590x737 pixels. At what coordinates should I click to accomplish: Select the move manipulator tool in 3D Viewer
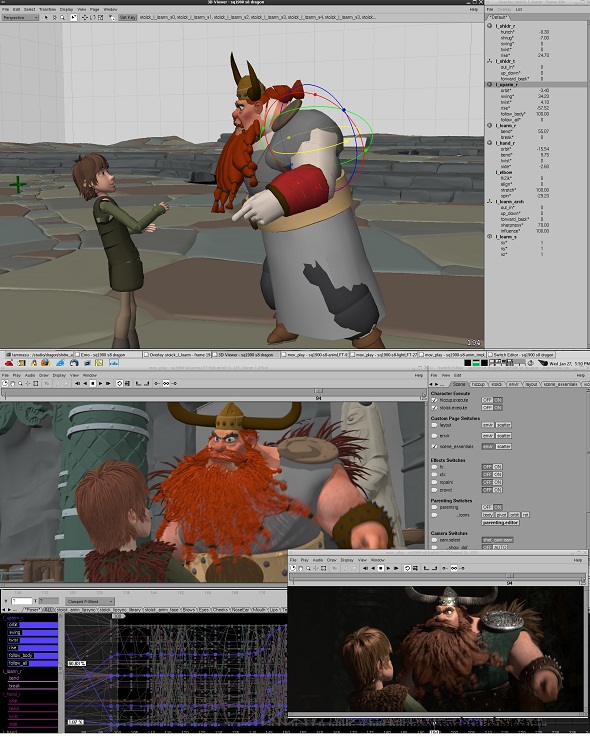85,17
